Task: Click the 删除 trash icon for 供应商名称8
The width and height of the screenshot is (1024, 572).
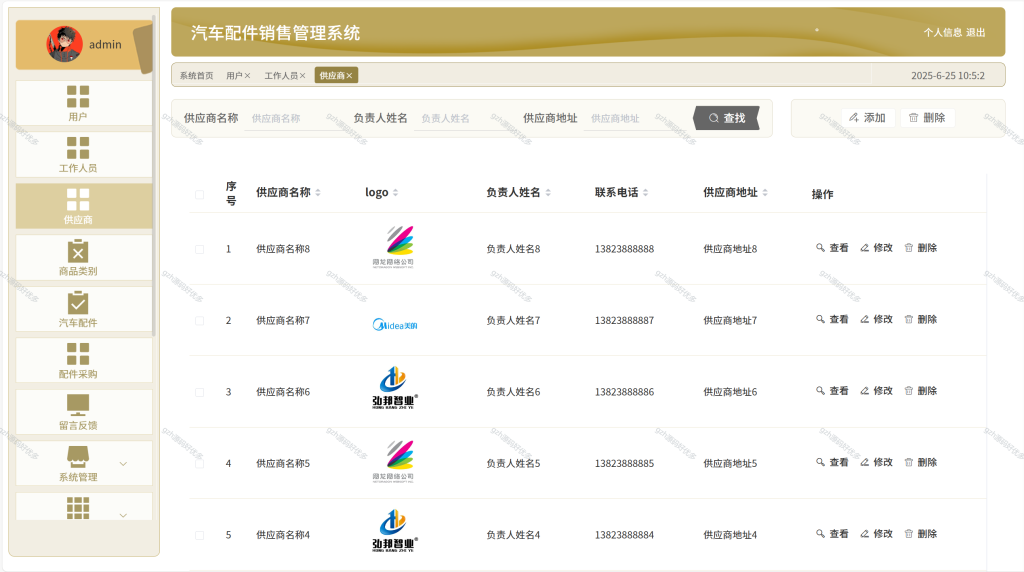Action: click(908, 247)
